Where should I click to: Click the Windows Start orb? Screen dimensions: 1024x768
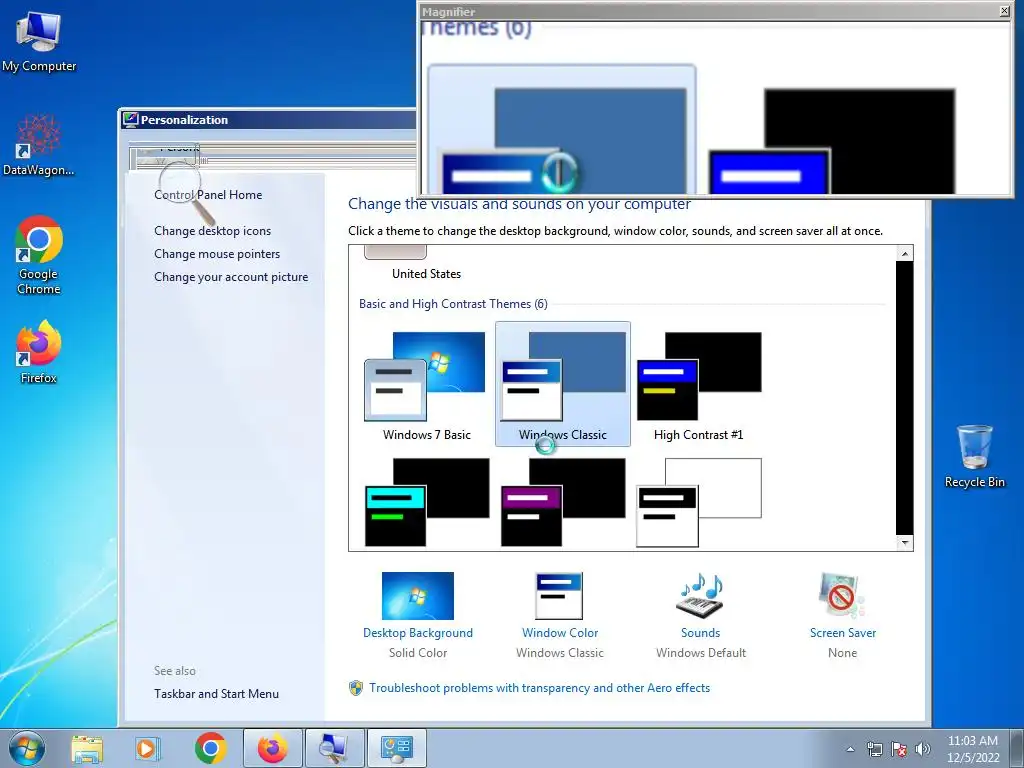tap(27, 748)
